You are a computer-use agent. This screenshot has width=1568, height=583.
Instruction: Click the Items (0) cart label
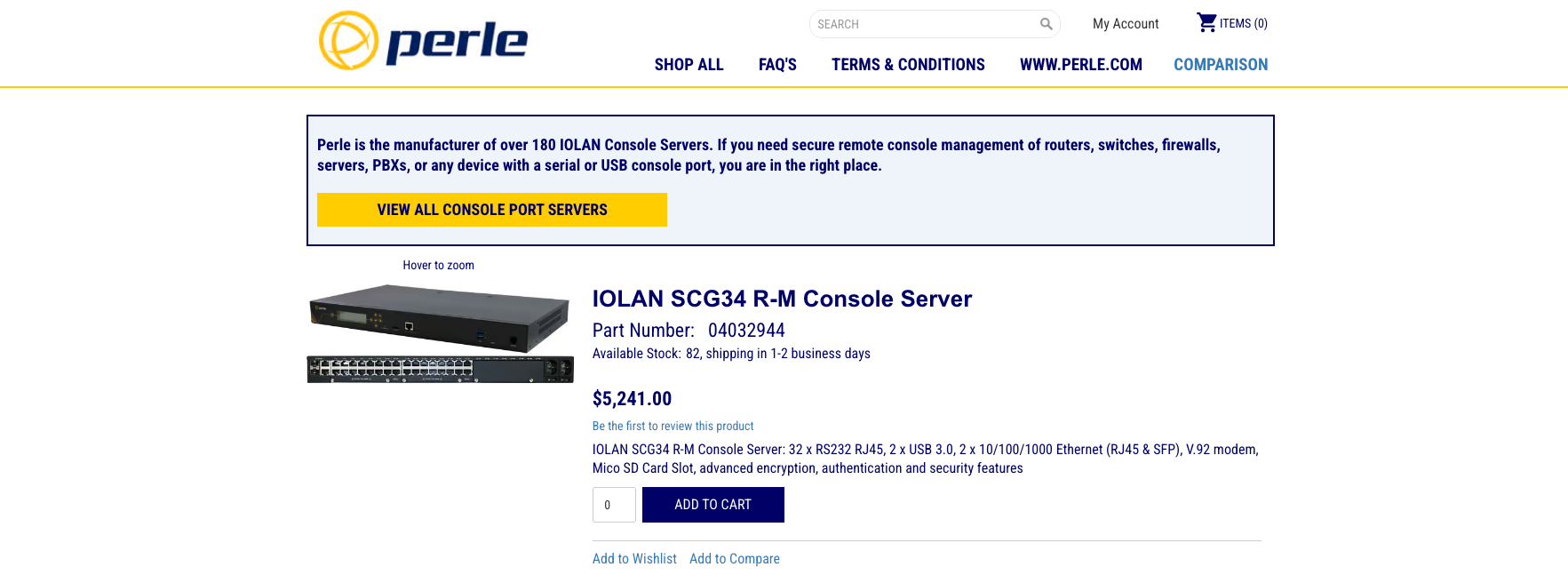(1243, 24)
